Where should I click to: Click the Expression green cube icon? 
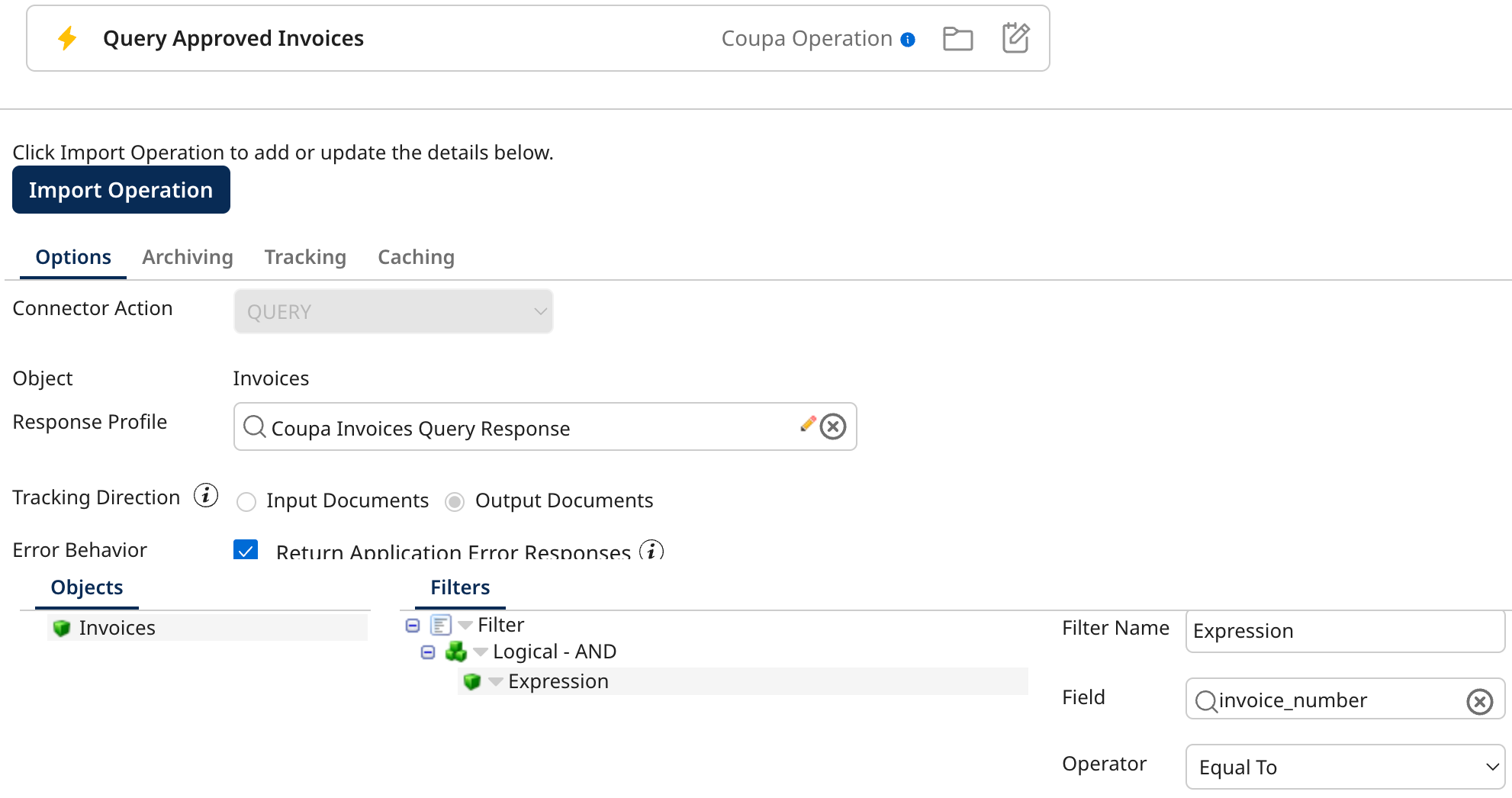coord(472,681)
